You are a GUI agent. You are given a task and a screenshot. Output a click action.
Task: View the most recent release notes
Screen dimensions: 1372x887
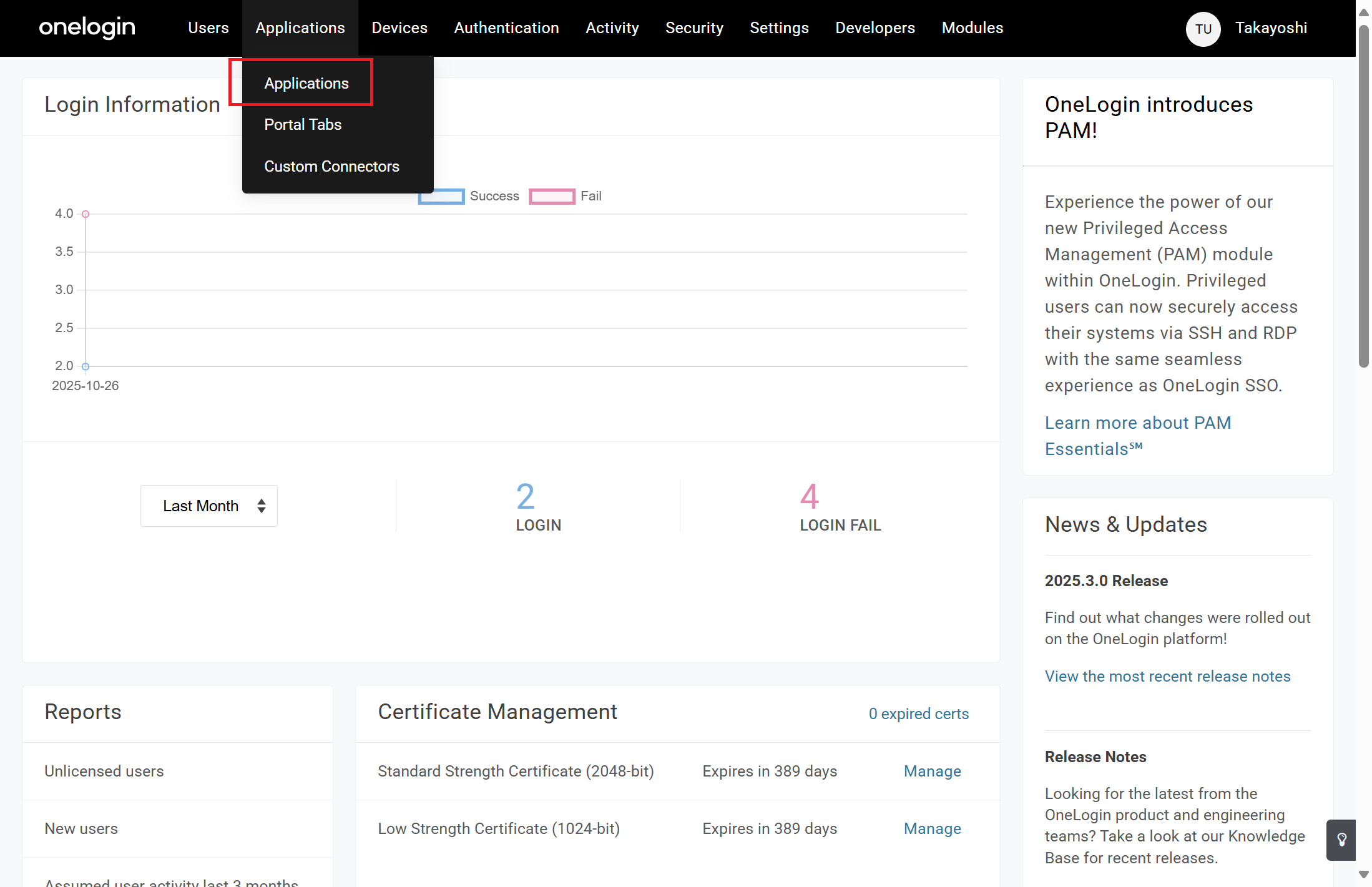click(x=1167, y=676)
